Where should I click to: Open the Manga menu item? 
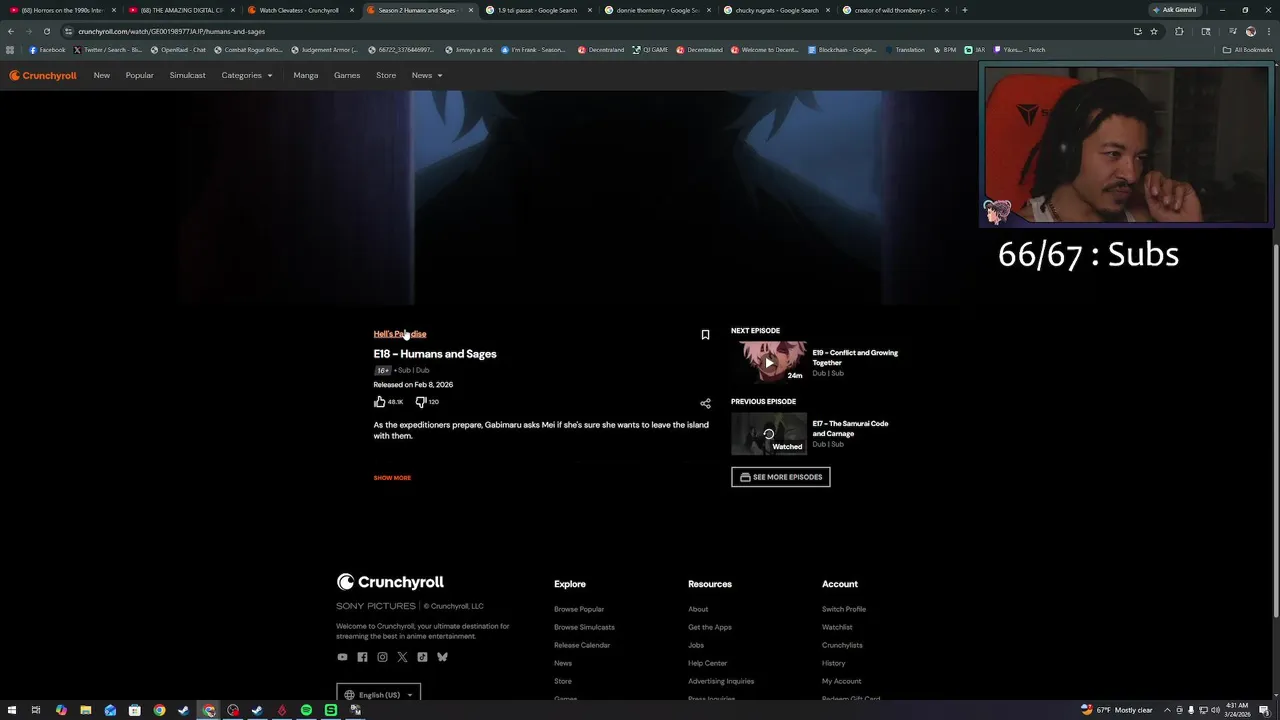click(306, 75)
